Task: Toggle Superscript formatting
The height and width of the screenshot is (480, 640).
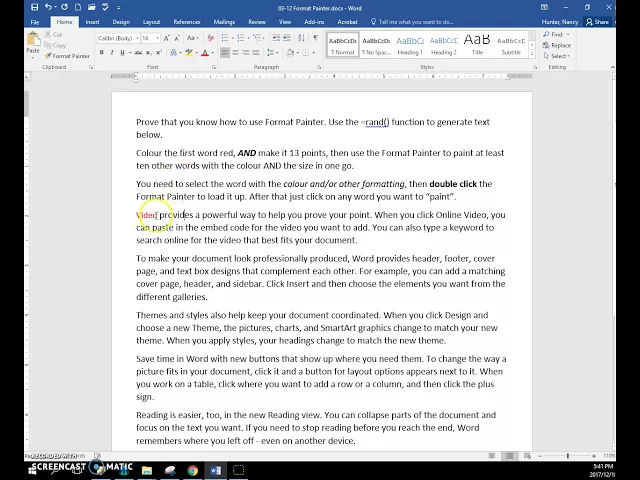Action: click(x=159, y=53)
